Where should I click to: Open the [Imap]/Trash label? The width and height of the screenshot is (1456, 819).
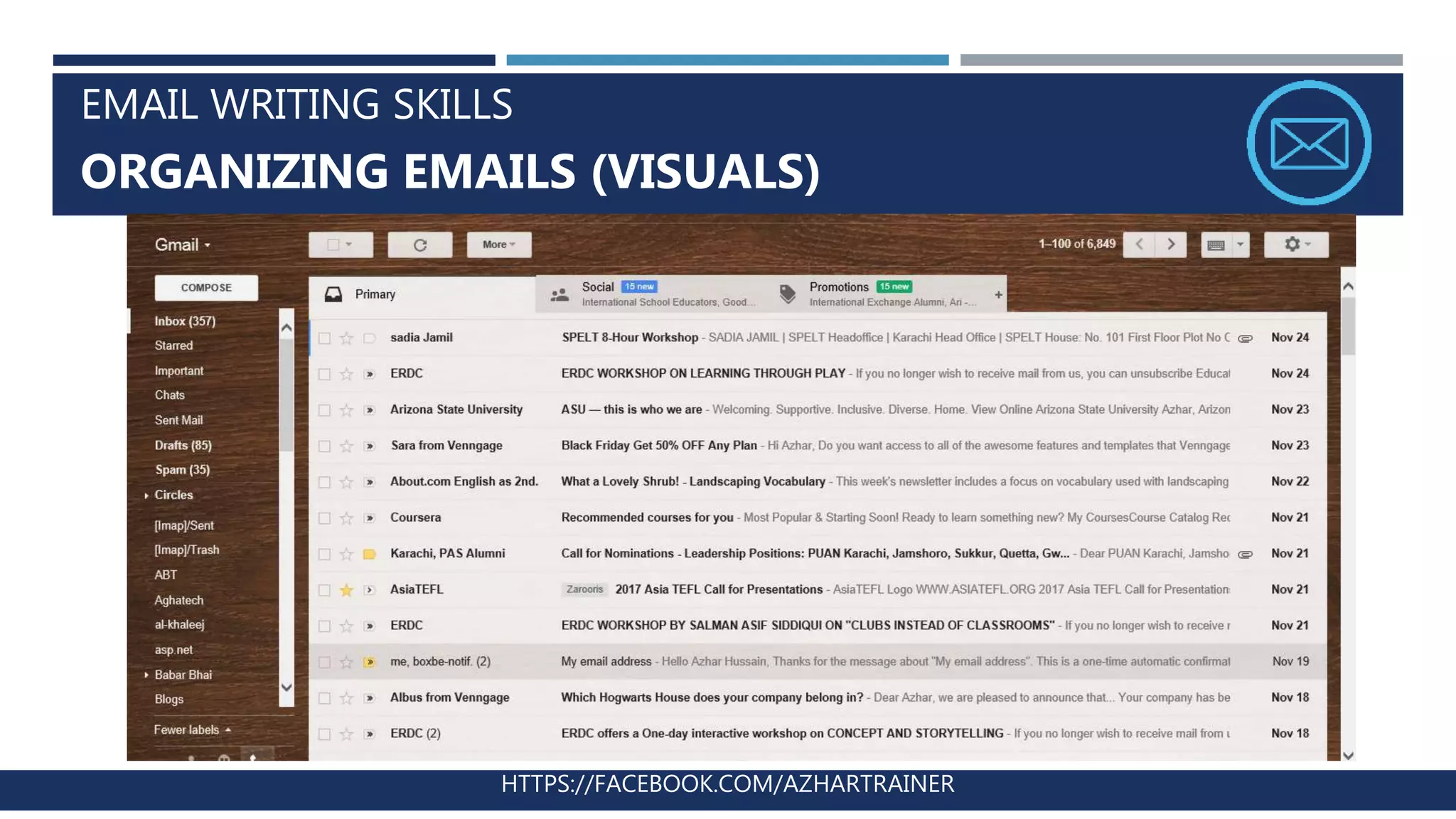coord(187,550)
